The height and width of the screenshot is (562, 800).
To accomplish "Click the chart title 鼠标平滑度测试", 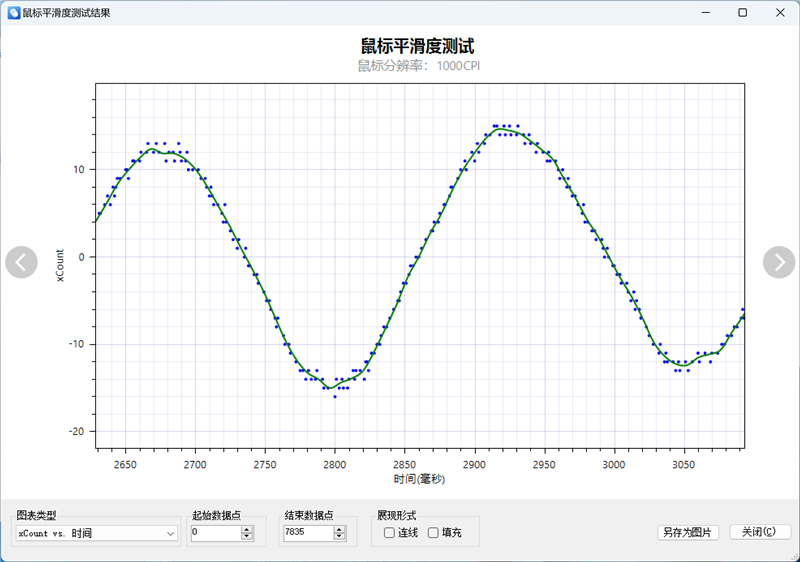I will pyautogui.click(x=417, y=46).
